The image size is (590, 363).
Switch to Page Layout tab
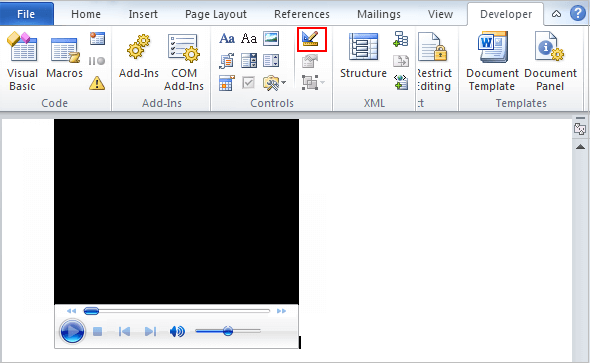click(216, 14)
